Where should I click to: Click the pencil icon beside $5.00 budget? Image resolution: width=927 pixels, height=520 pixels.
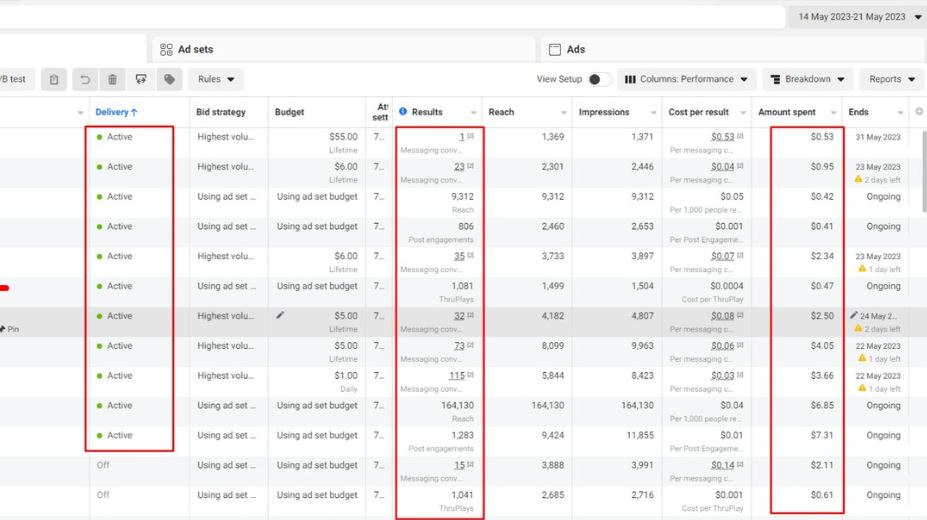[280, 316]
